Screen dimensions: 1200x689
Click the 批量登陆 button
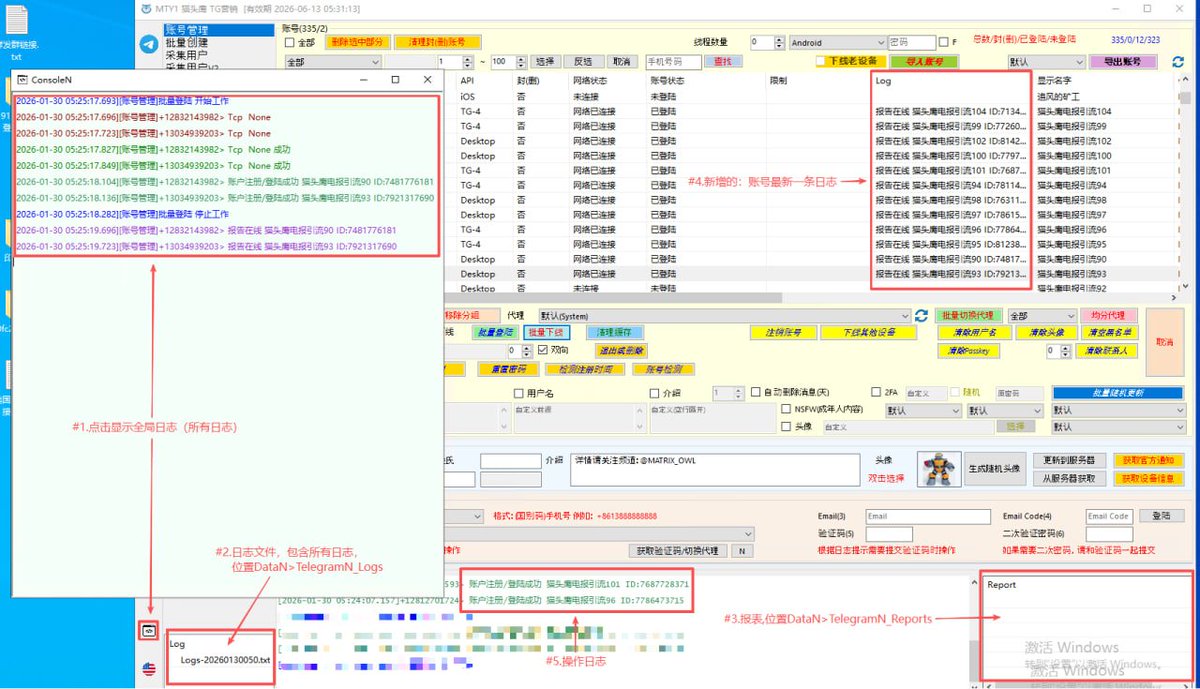[495, 332]
